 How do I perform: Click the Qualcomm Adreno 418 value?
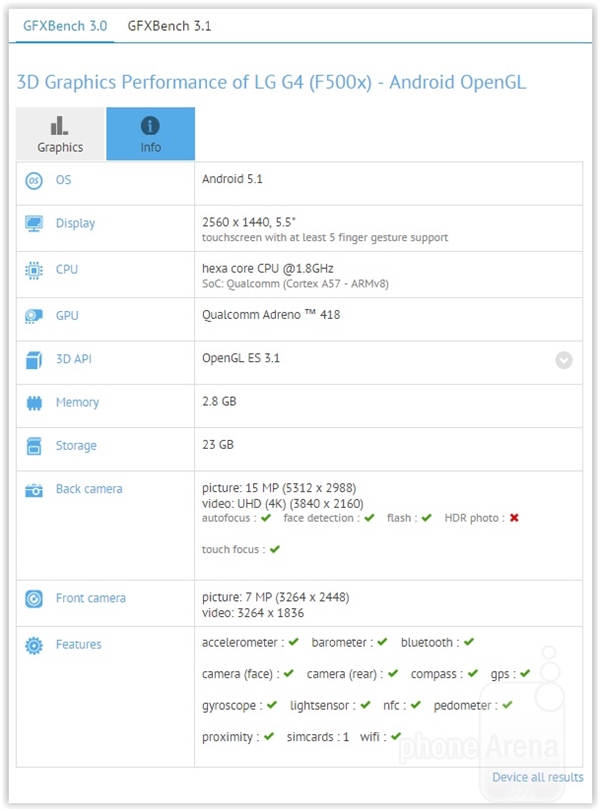click(x=271, y=314)
